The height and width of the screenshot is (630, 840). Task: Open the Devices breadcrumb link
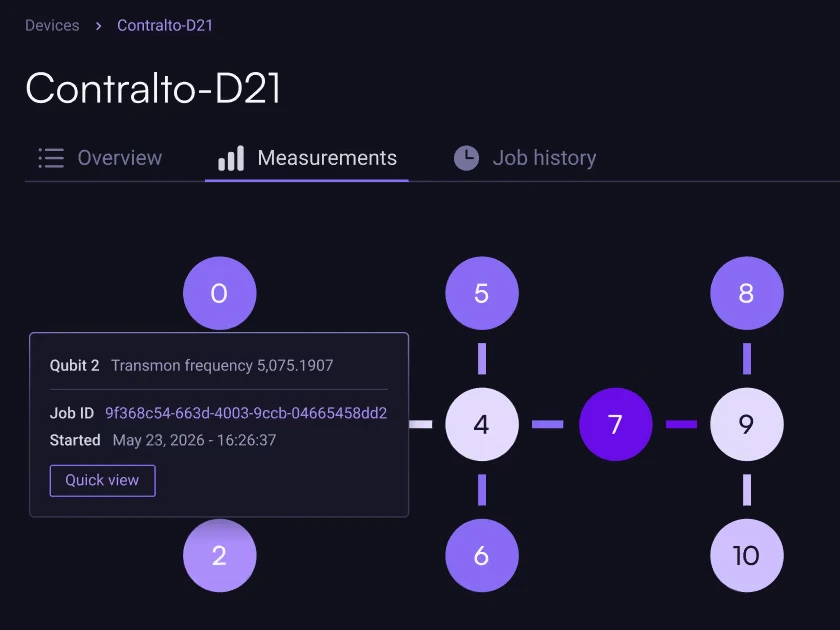(52, 25)
